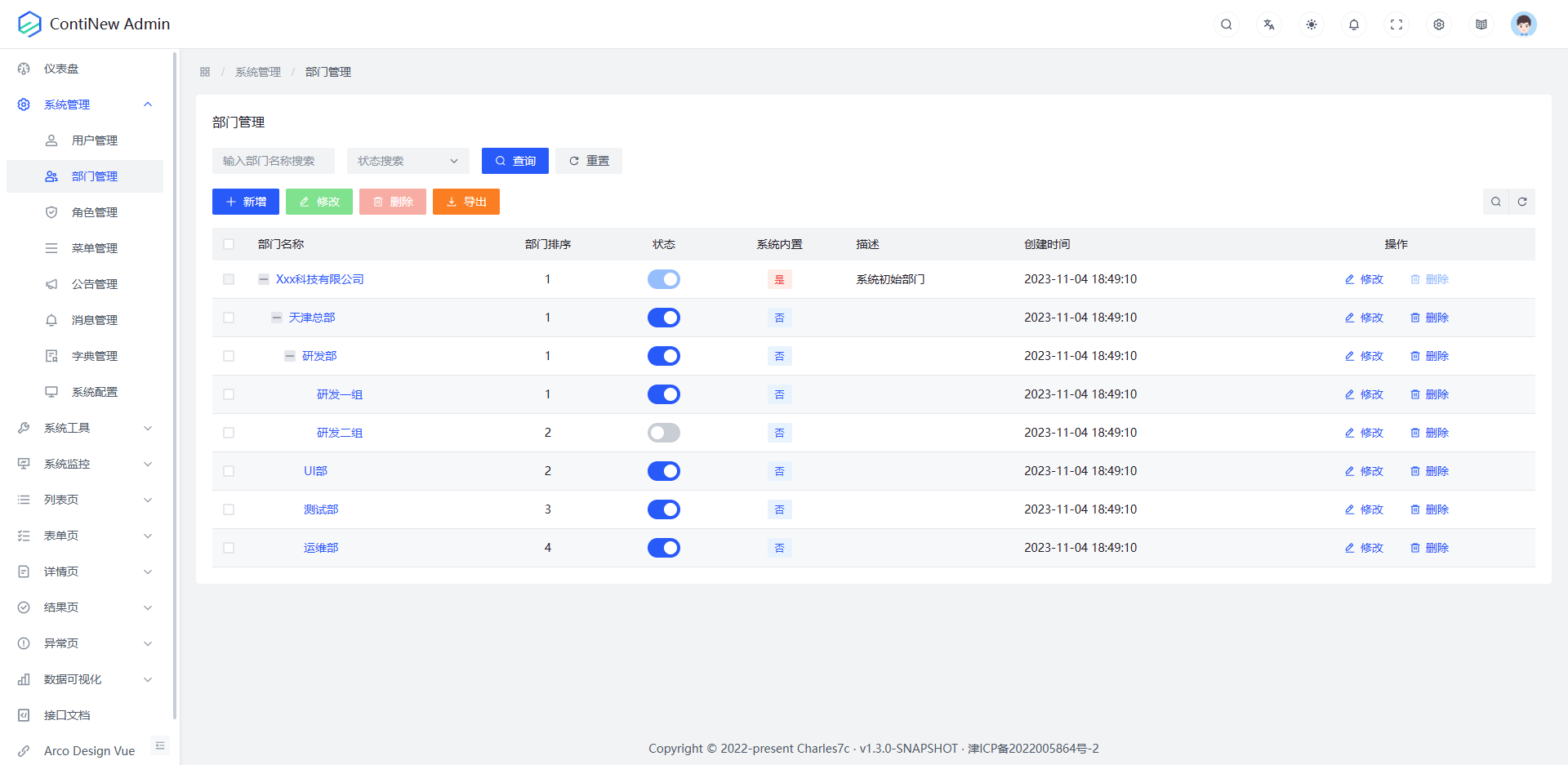Open the notification bell icon
Image resolution: width=1568 pixels, height=765 pixels.
(x=1353, y=24)
